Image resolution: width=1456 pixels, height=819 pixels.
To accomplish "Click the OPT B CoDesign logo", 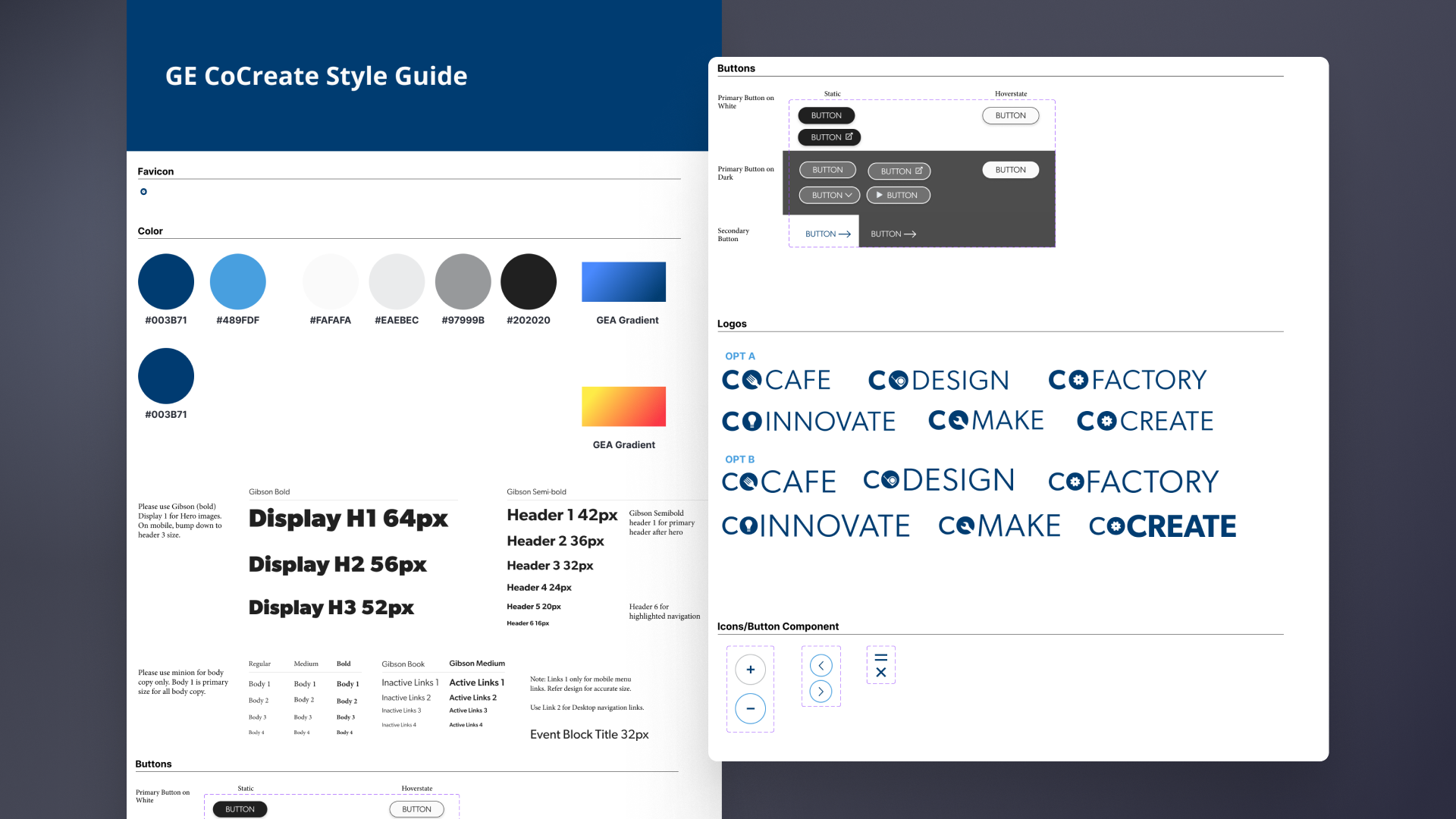I will click(939, 480).
